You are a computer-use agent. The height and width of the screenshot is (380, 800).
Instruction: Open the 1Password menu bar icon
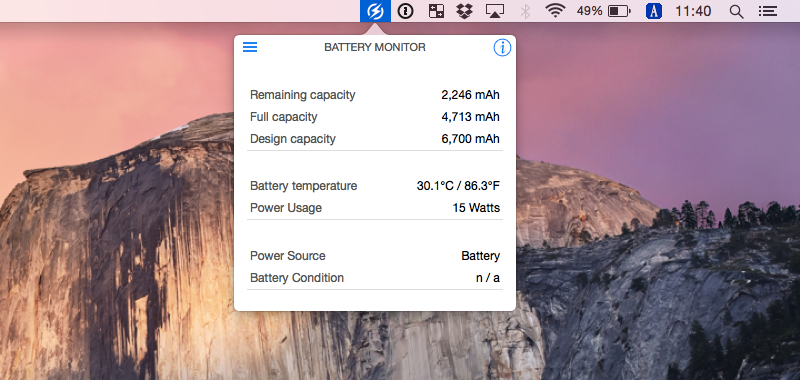click(405, 11)
